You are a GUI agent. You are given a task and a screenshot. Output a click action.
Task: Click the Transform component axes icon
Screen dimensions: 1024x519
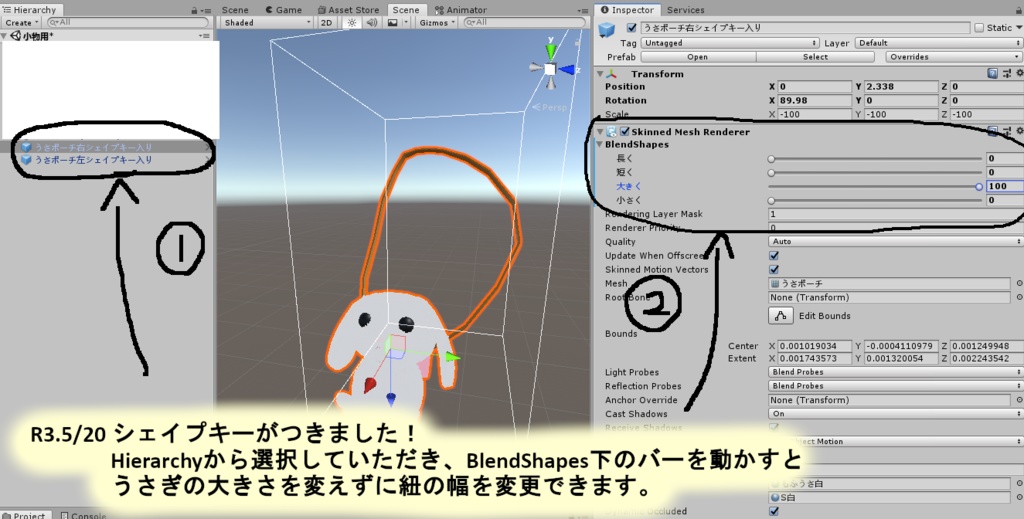(x=611, y=74)
